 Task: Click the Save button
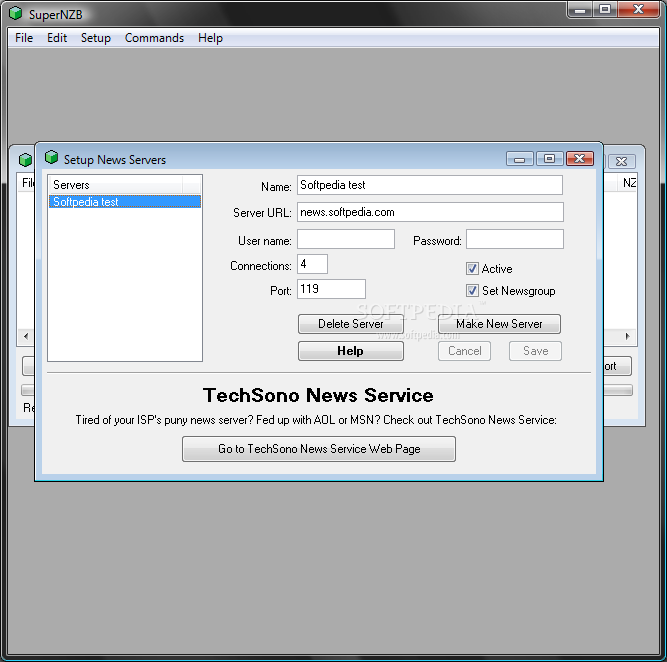(x=535, y=351)
